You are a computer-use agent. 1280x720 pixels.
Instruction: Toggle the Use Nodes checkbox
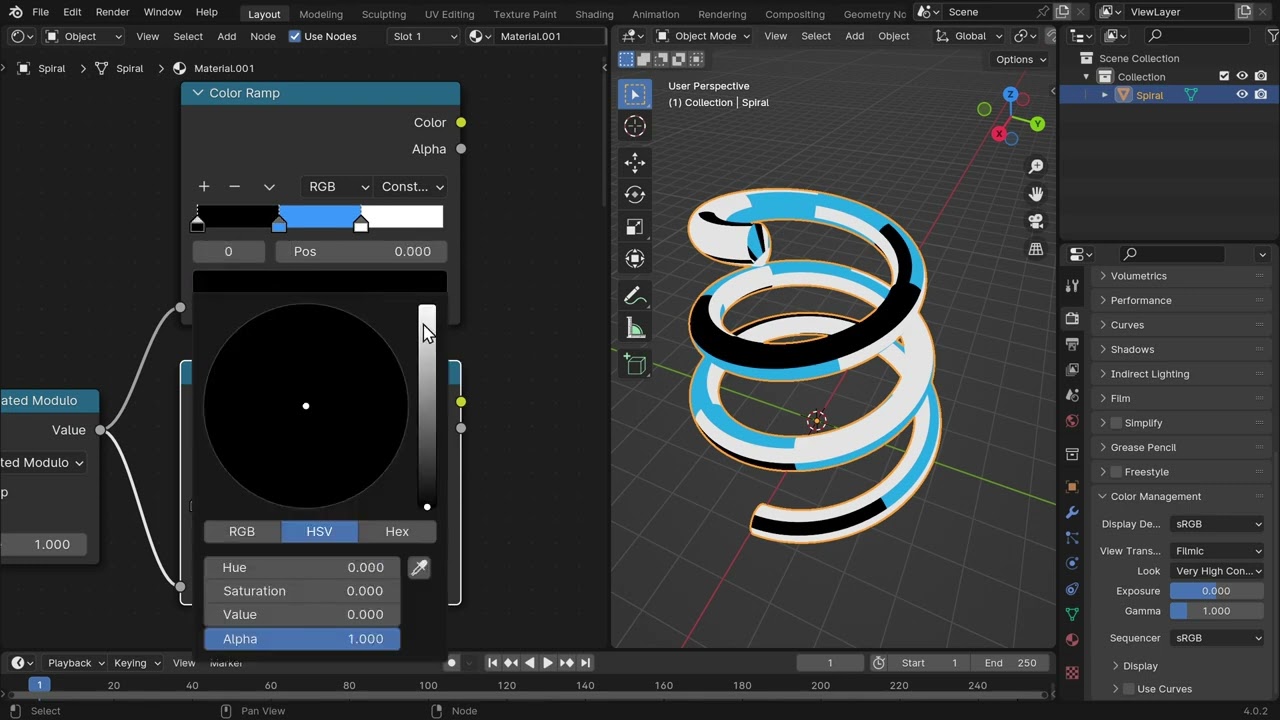click(295, 36)
